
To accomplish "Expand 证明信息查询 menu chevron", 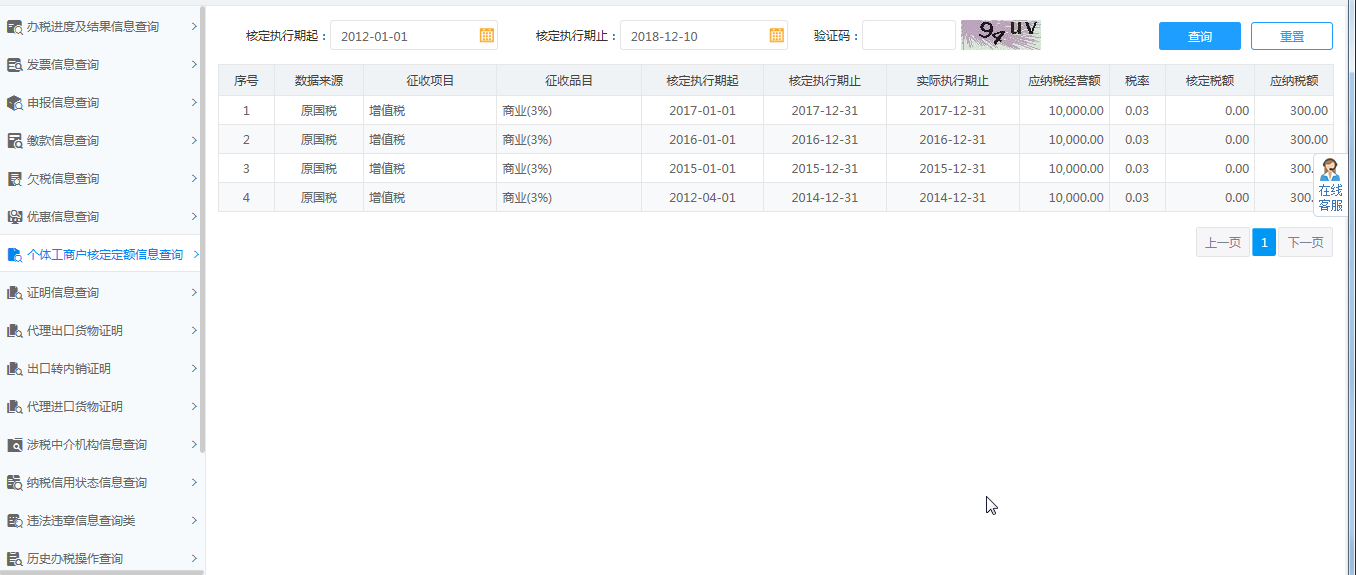I will pos(194,293).
